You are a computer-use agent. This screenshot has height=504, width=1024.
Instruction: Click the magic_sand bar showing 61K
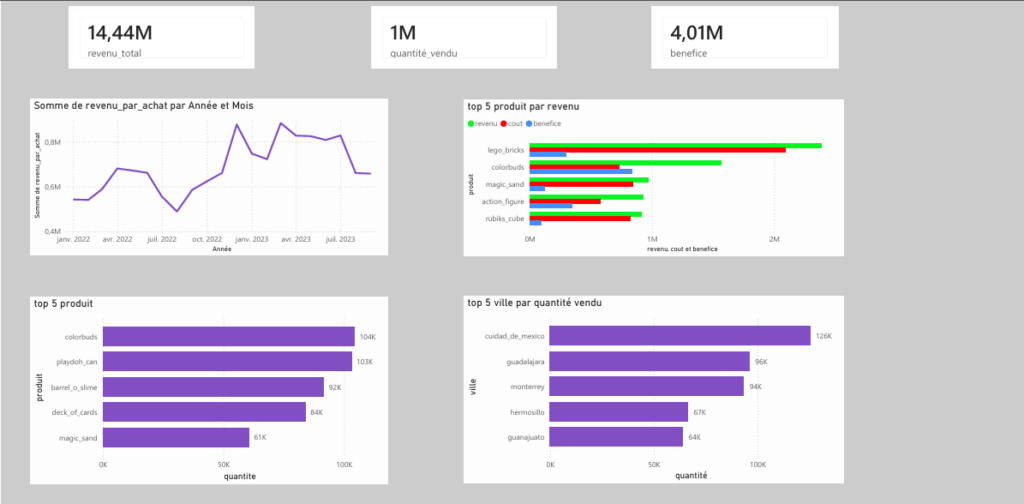pyautogui.click(x=176, y=437)
